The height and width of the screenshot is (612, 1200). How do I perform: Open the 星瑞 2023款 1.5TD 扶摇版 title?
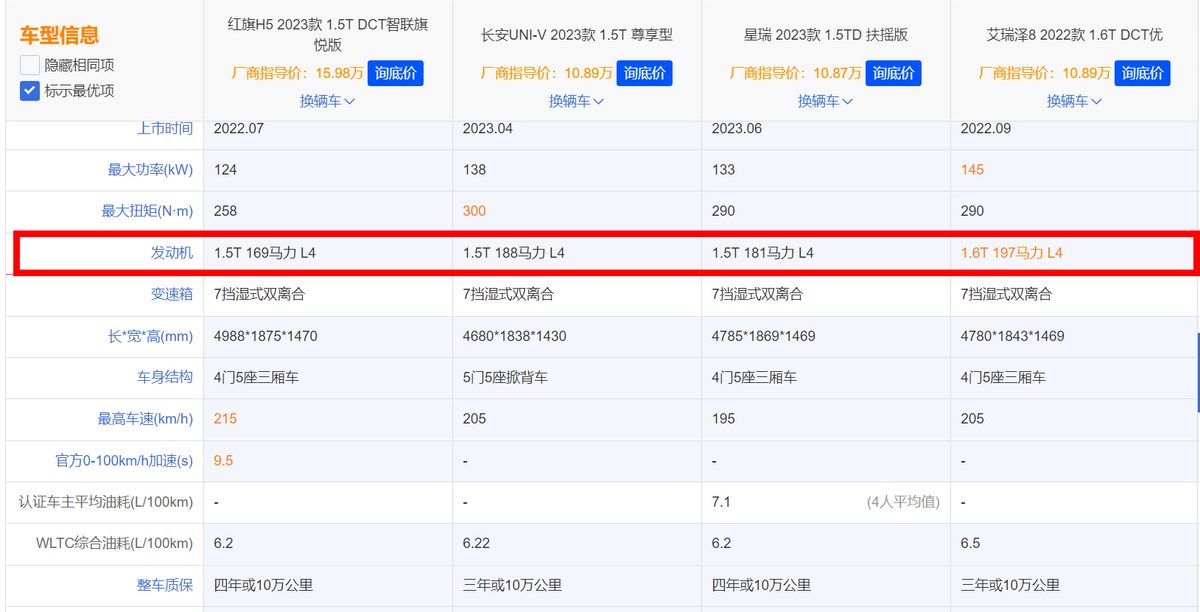pyautogui.click(x=826, y=35)
